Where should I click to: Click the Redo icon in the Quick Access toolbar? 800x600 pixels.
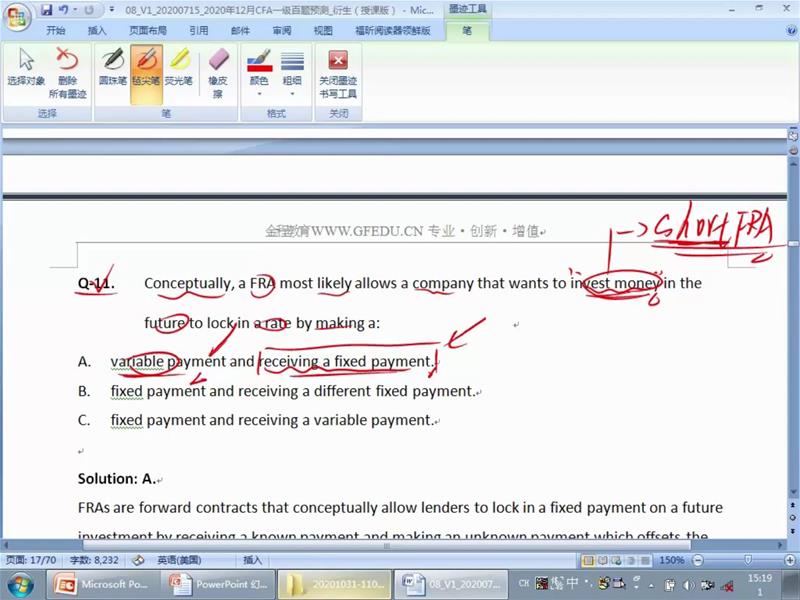pyautogui.click(x=89, y=10)
